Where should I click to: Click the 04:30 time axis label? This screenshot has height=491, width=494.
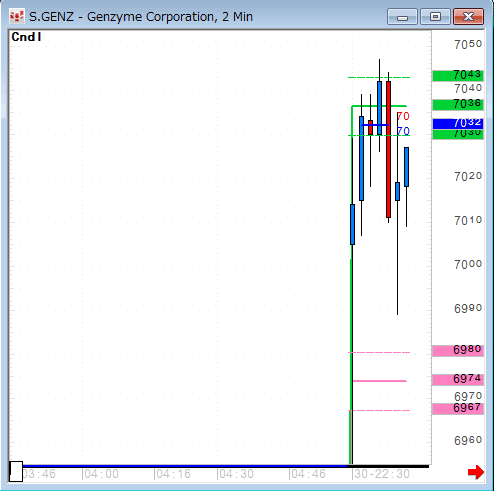[236, 474]
